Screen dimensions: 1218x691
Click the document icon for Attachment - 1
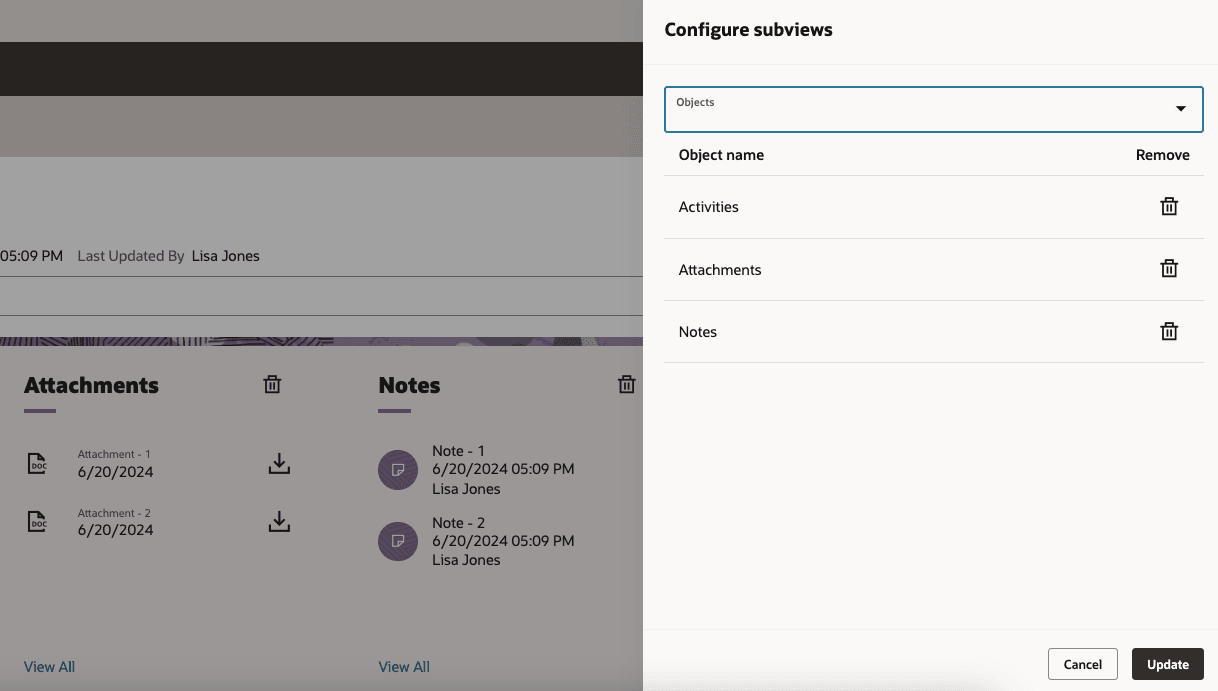click(x=37, y=463)
